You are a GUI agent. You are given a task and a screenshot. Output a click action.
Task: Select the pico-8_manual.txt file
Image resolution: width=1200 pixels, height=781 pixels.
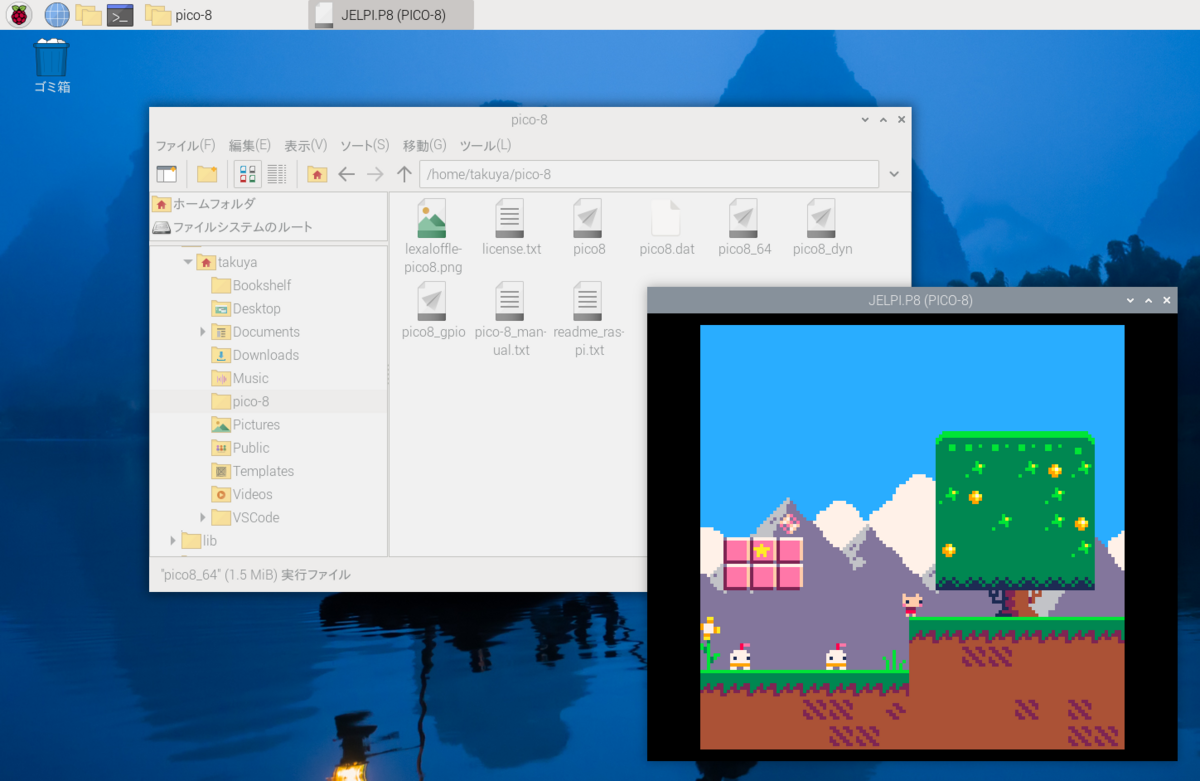coord(511,320)
